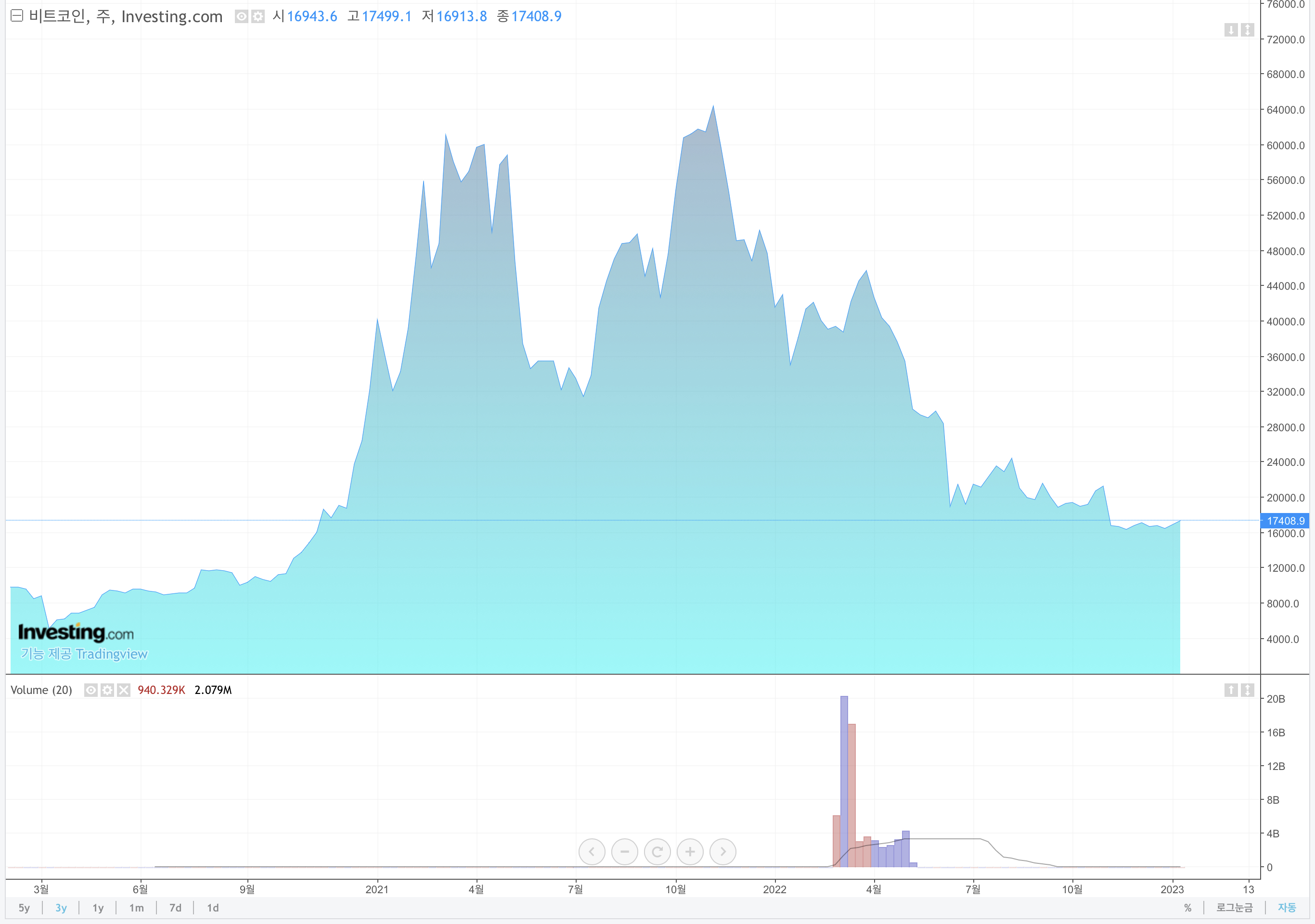The width and height of the screenshot is (1315, 924).
Task: Click the zoom out minus button
Action: [624, 852]
